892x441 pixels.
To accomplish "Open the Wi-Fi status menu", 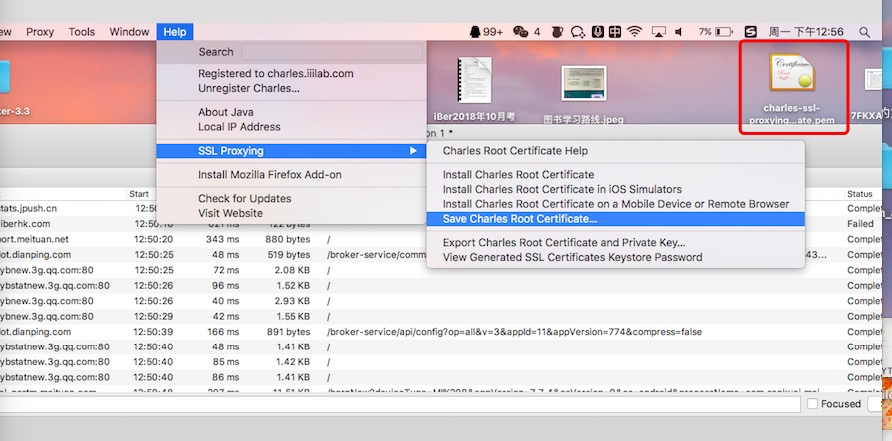I will point(635,32).
